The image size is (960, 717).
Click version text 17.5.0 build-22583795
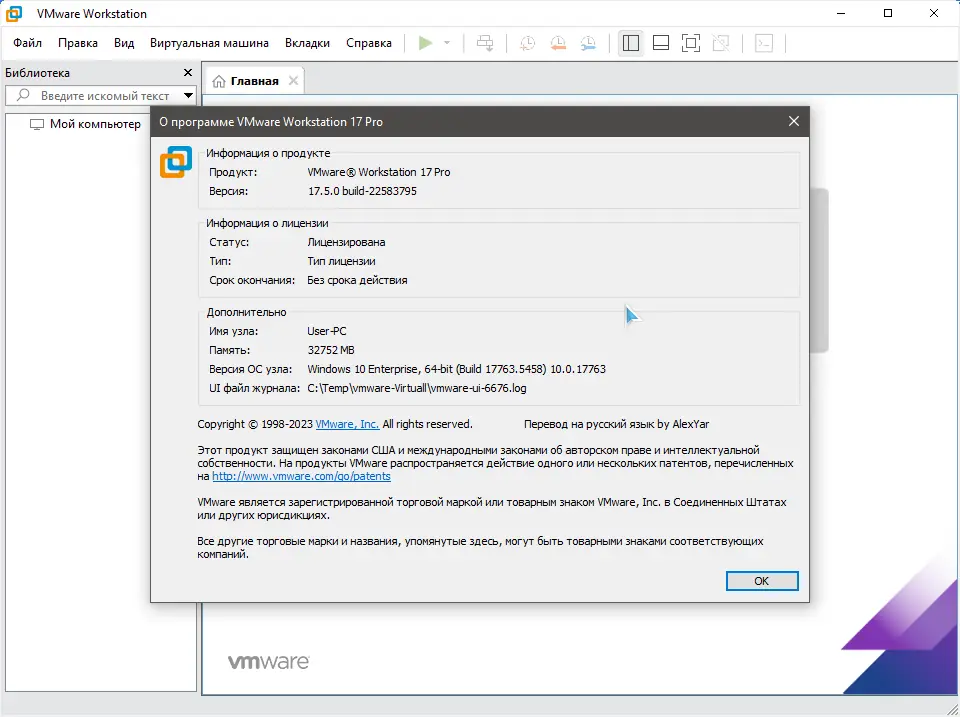click(362, 191)
